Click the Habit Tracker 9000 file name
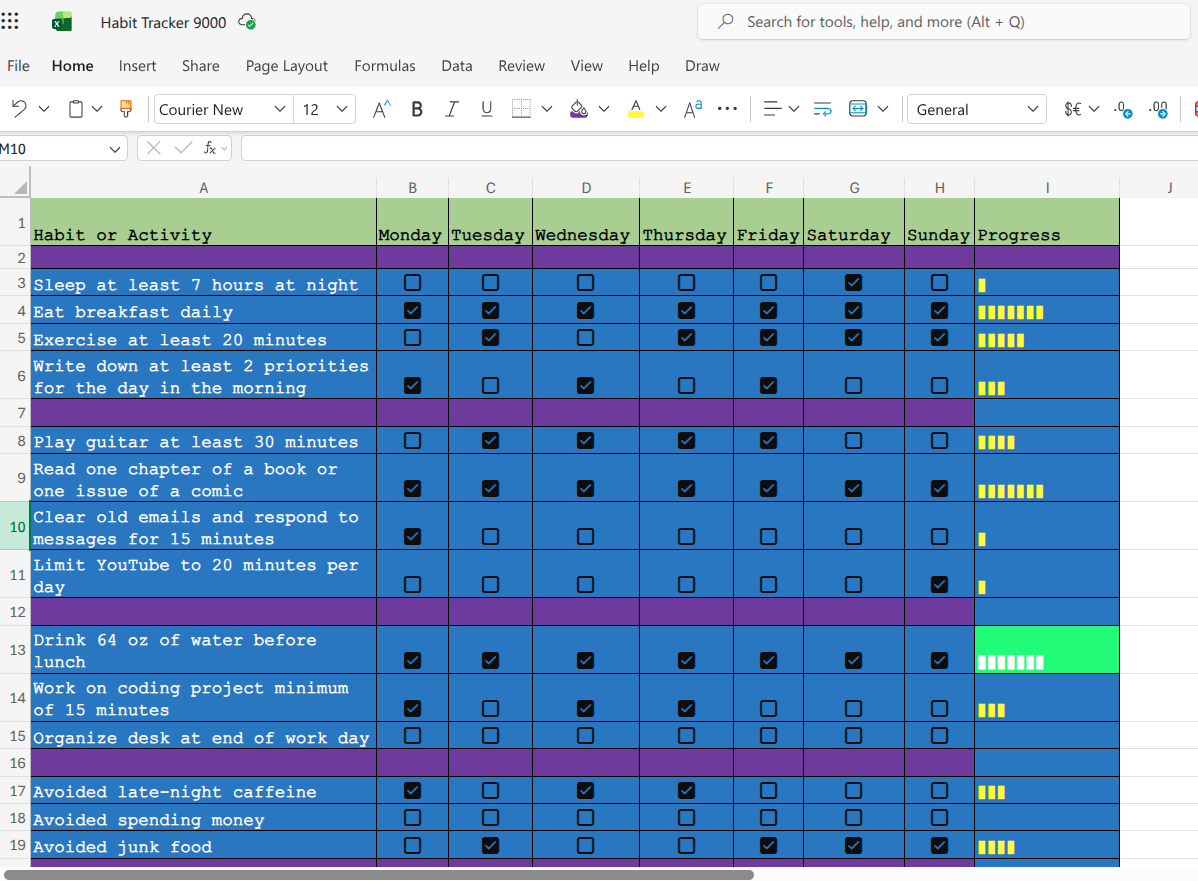The width and height of the screenshot is (1198, 881). pyautogui.click(x=164, y=22)
